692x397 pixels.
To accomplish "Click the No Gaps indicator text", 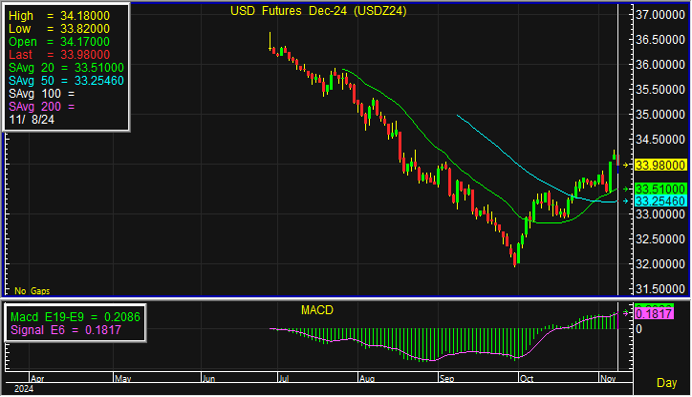I will [x=32, y=291].
